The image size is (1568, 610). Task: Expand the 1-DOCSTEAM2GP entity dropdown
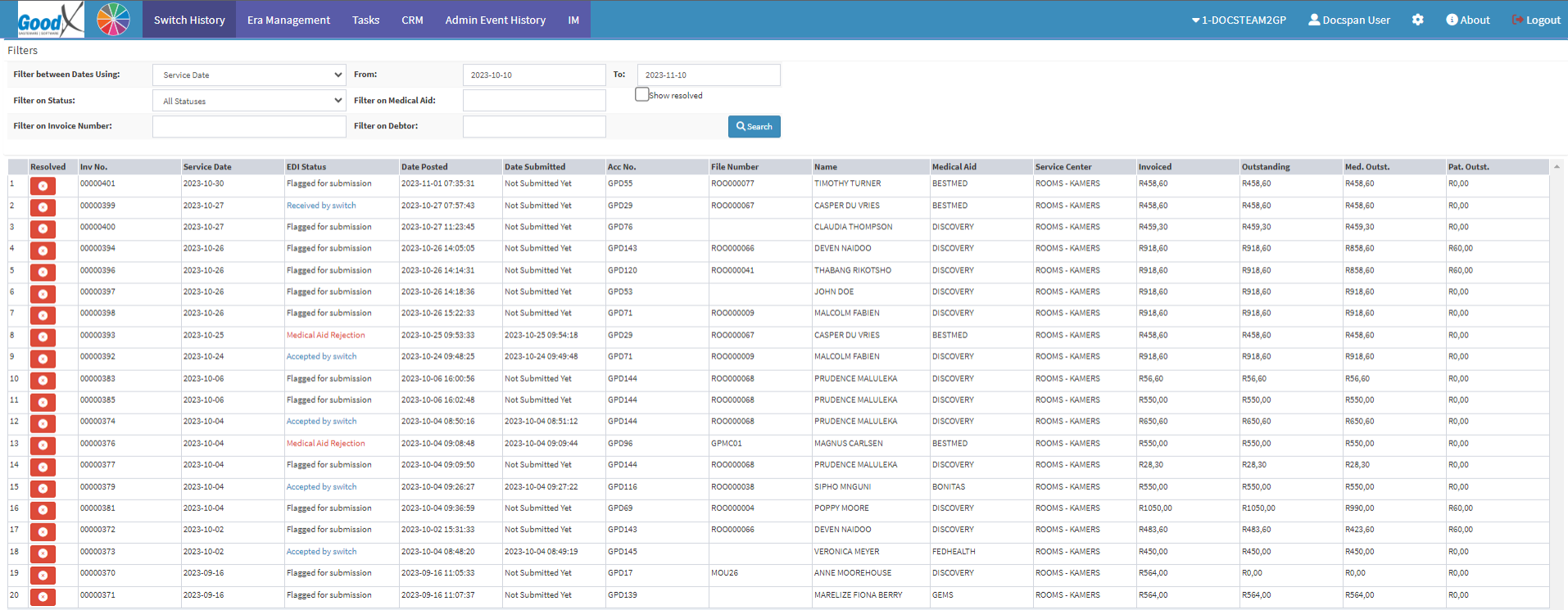1239,20
